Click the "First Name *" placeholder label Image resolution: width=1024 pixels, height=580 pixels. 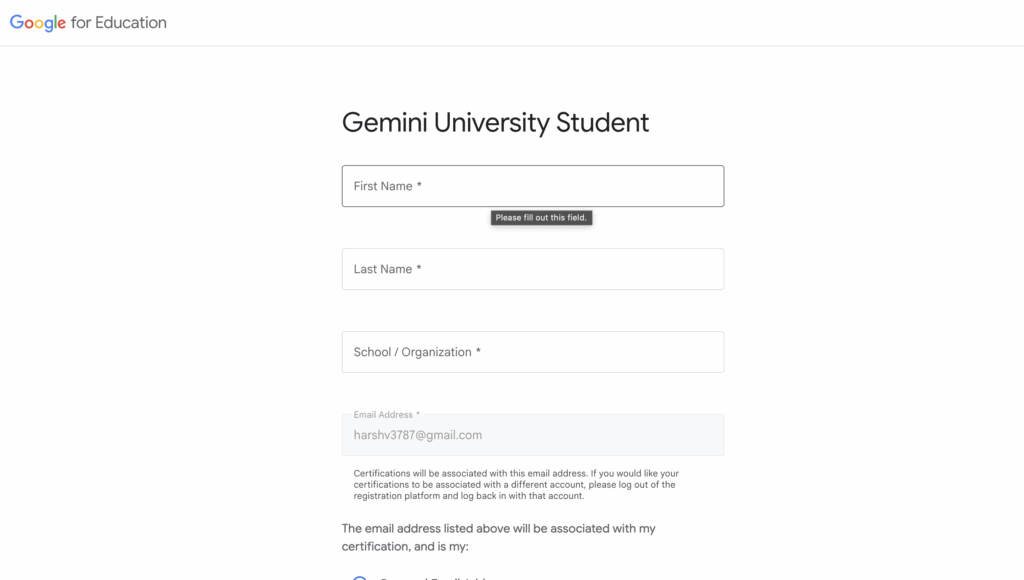(387, 186)
